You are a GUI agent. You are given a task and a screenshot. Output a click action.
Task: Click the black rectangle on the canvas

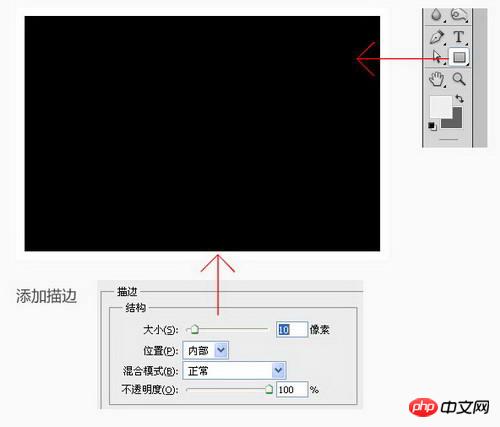[202, 133]
